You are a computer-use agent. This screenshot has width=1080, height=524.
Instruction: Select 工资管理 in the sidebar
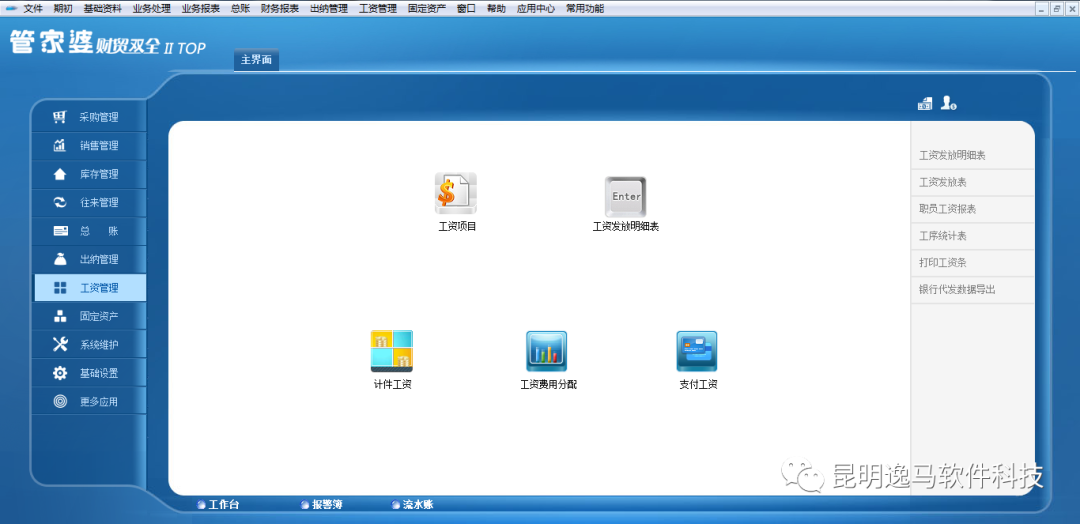(90, 288)
